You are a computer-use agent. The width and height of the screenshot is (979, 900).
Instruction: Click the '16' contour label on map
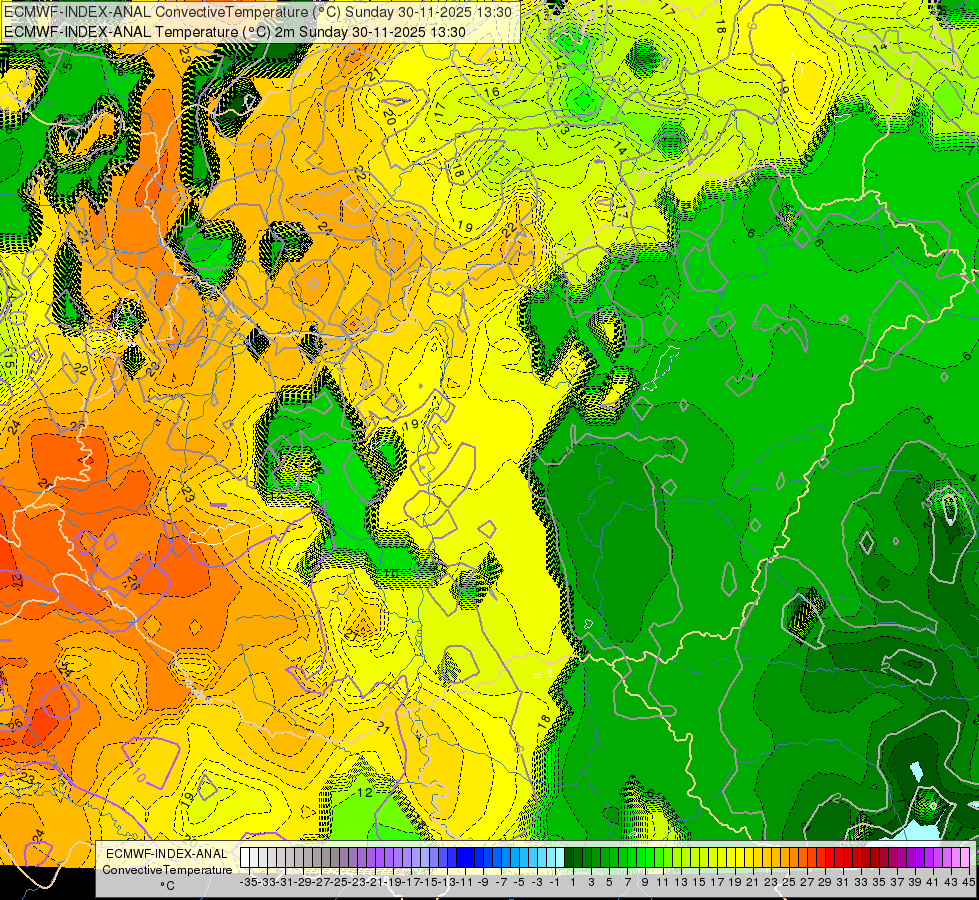pyautogui.click(x=493, y=92)
